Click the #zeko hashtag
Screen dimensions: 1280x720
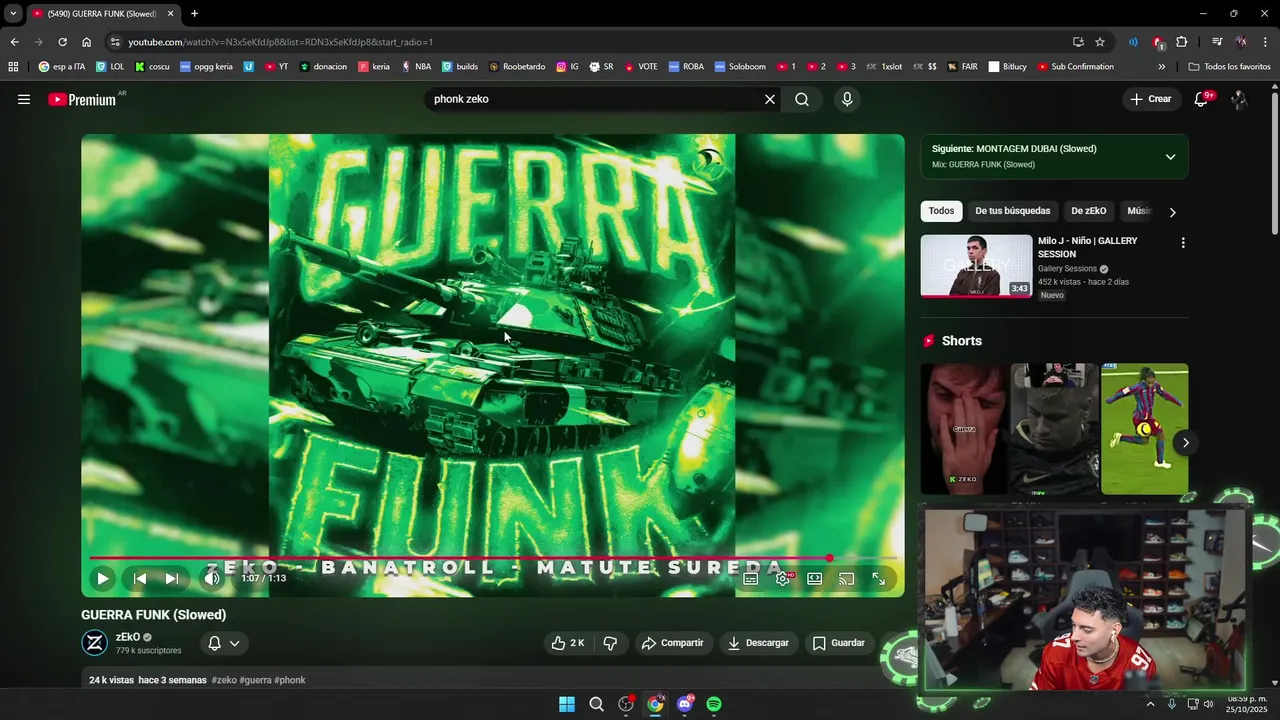point(224,680)
